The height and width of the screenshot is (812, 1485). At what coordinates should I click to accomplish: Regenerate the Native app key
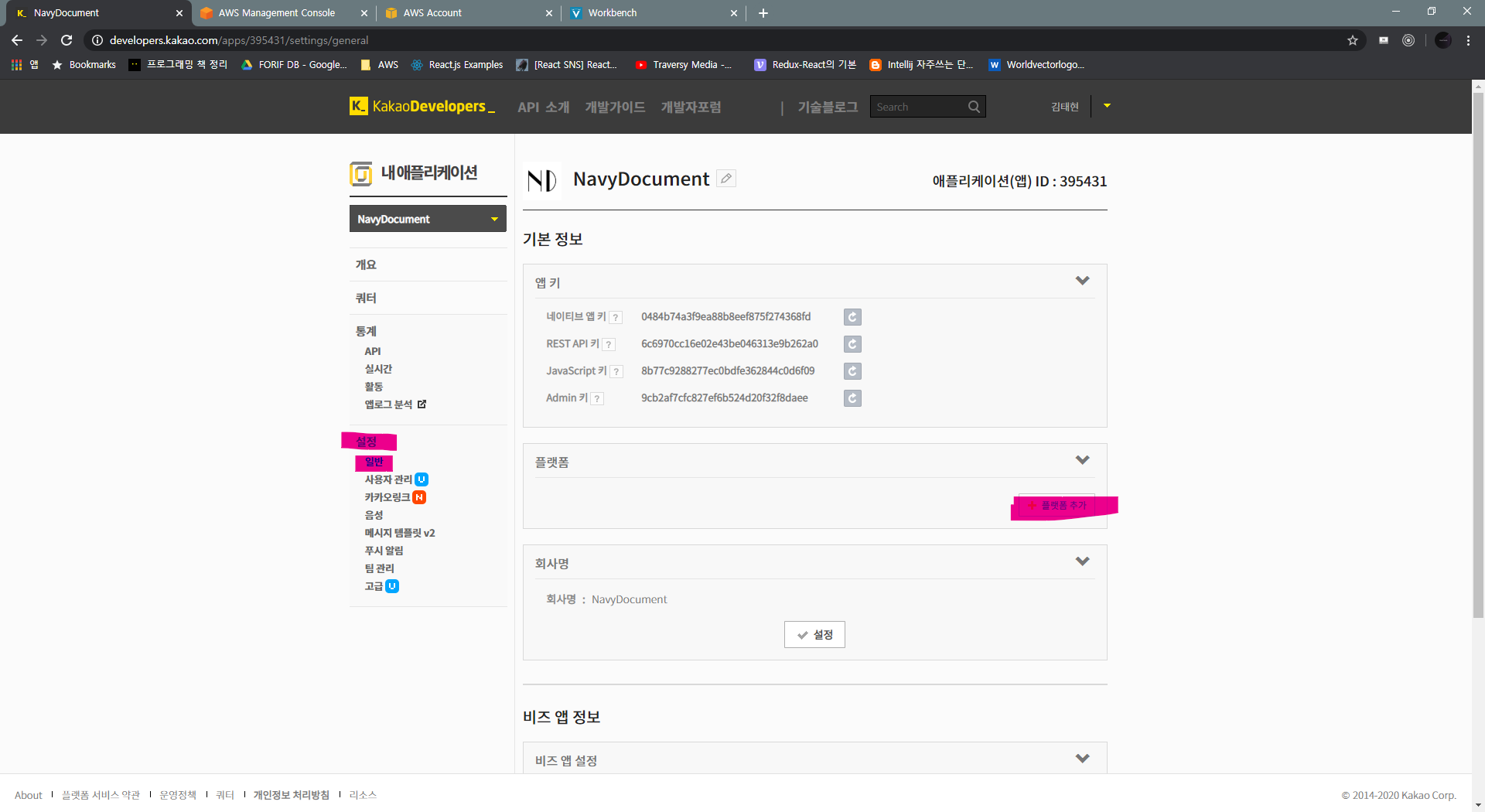[x=852, y=317]
